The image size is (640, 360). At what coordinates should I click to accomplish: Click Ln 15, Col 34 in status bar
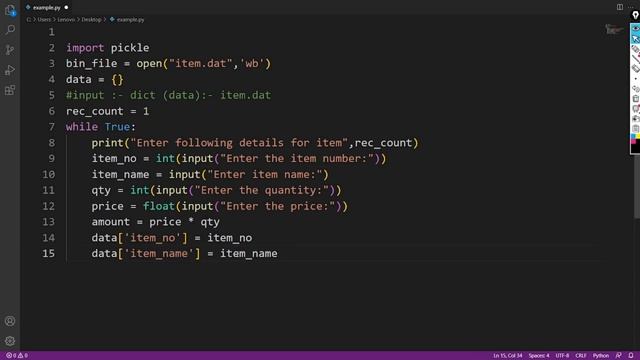click(x=507, y=356)
